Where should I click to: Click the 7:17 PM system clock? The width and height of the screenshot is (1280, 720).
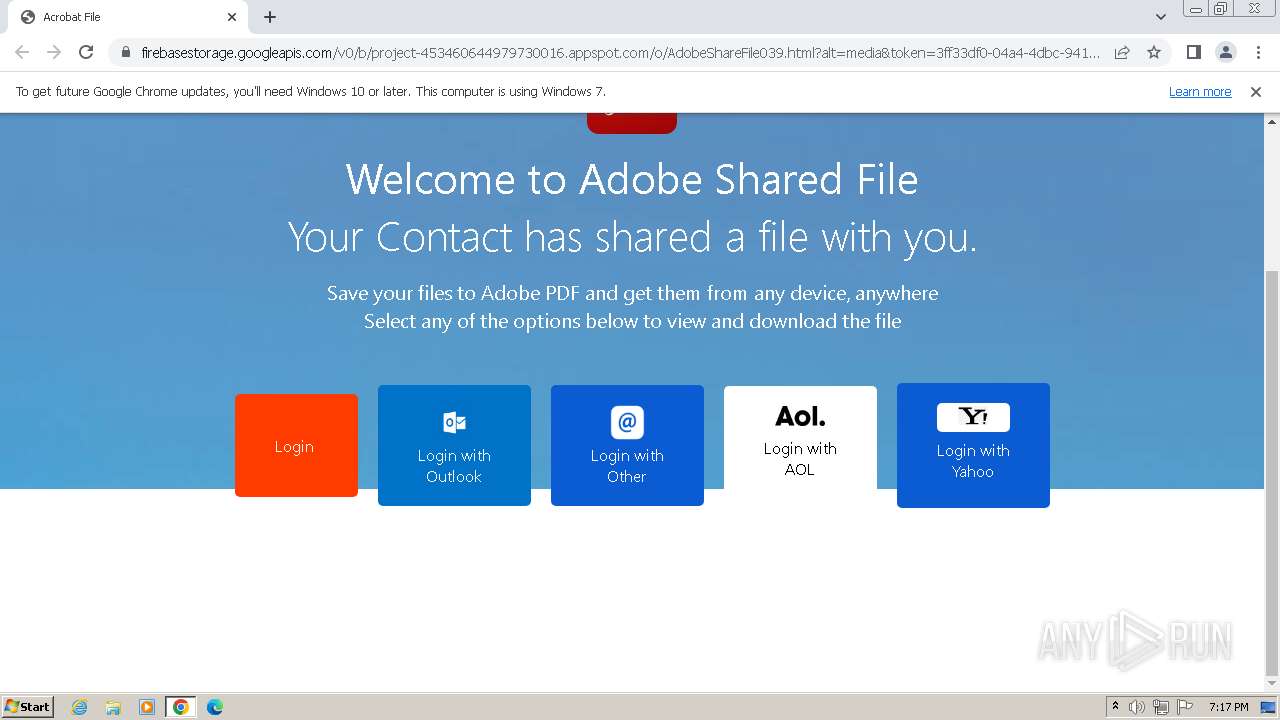pyautogui.click(x=1229, y=707)
